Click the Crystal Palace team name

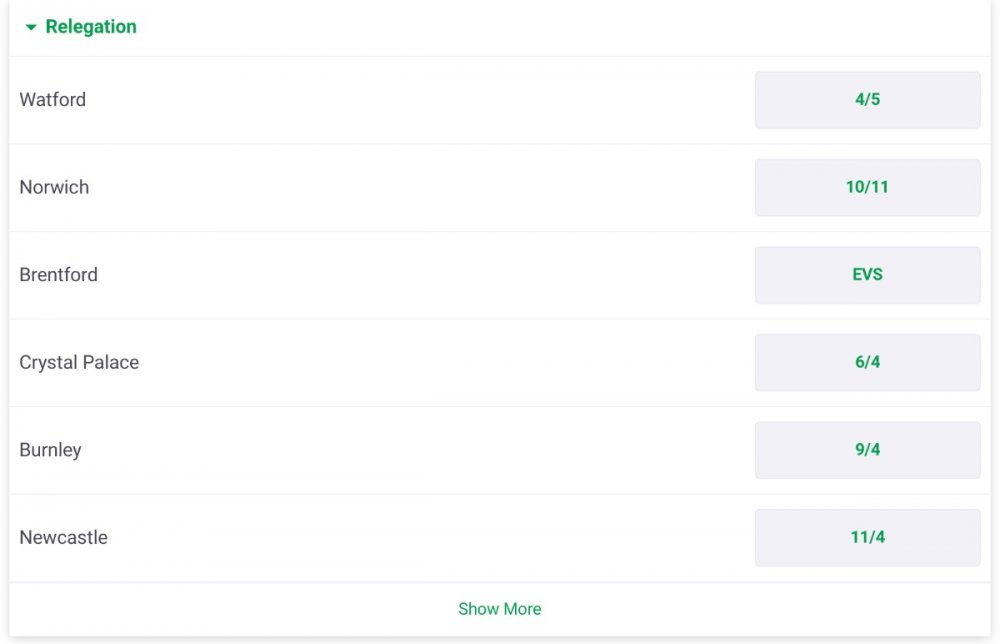pos(79,362)
